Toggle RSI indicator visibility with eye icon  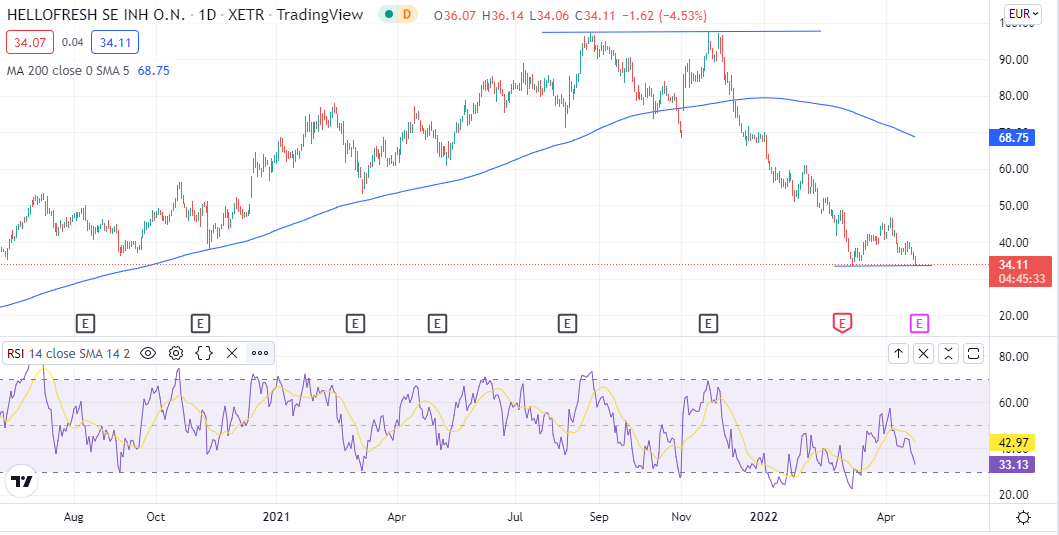point(148,353)
